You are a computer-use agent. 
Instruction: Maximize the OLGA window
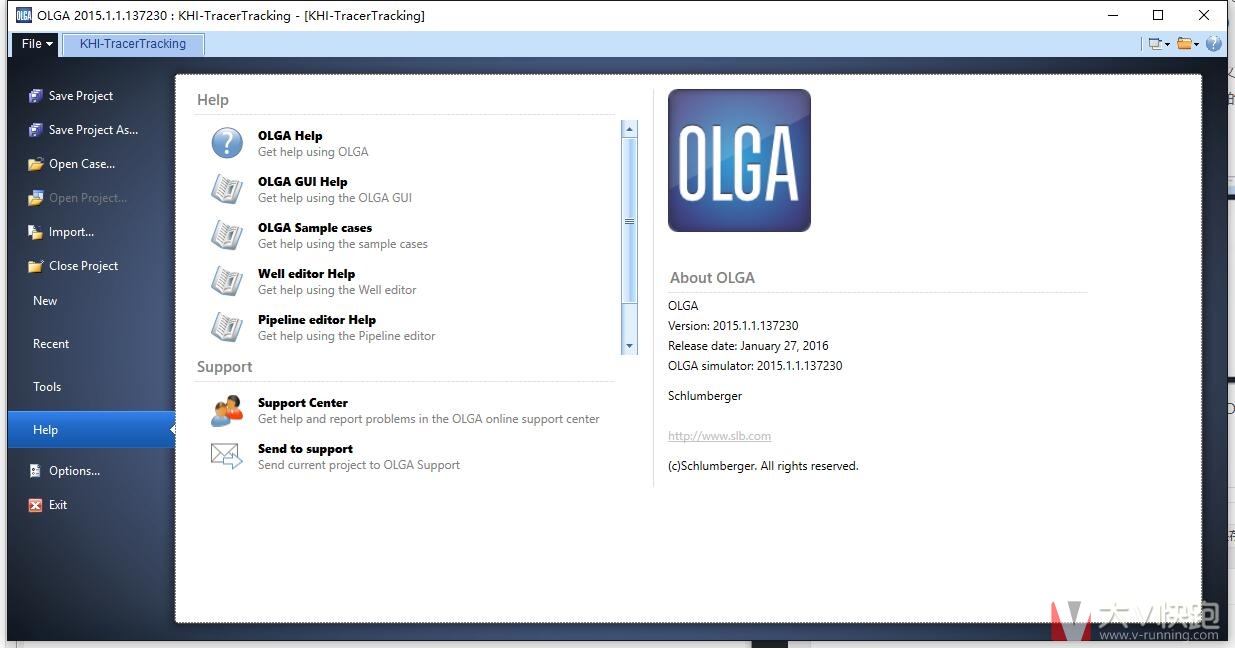click(1158, 15)
